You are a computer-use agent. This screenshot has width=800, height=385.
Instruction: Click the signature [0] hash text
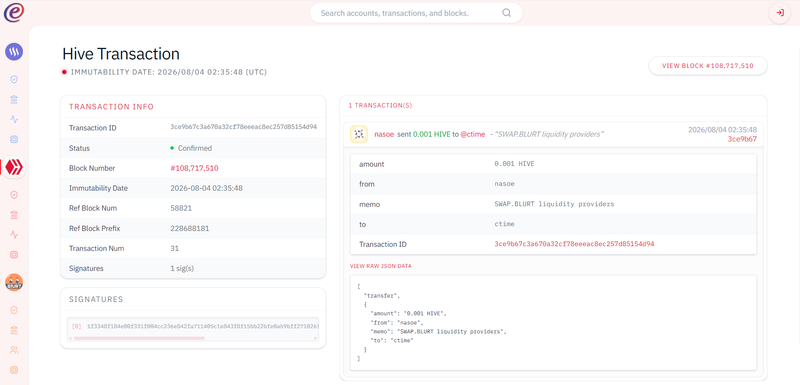point(203,326)
